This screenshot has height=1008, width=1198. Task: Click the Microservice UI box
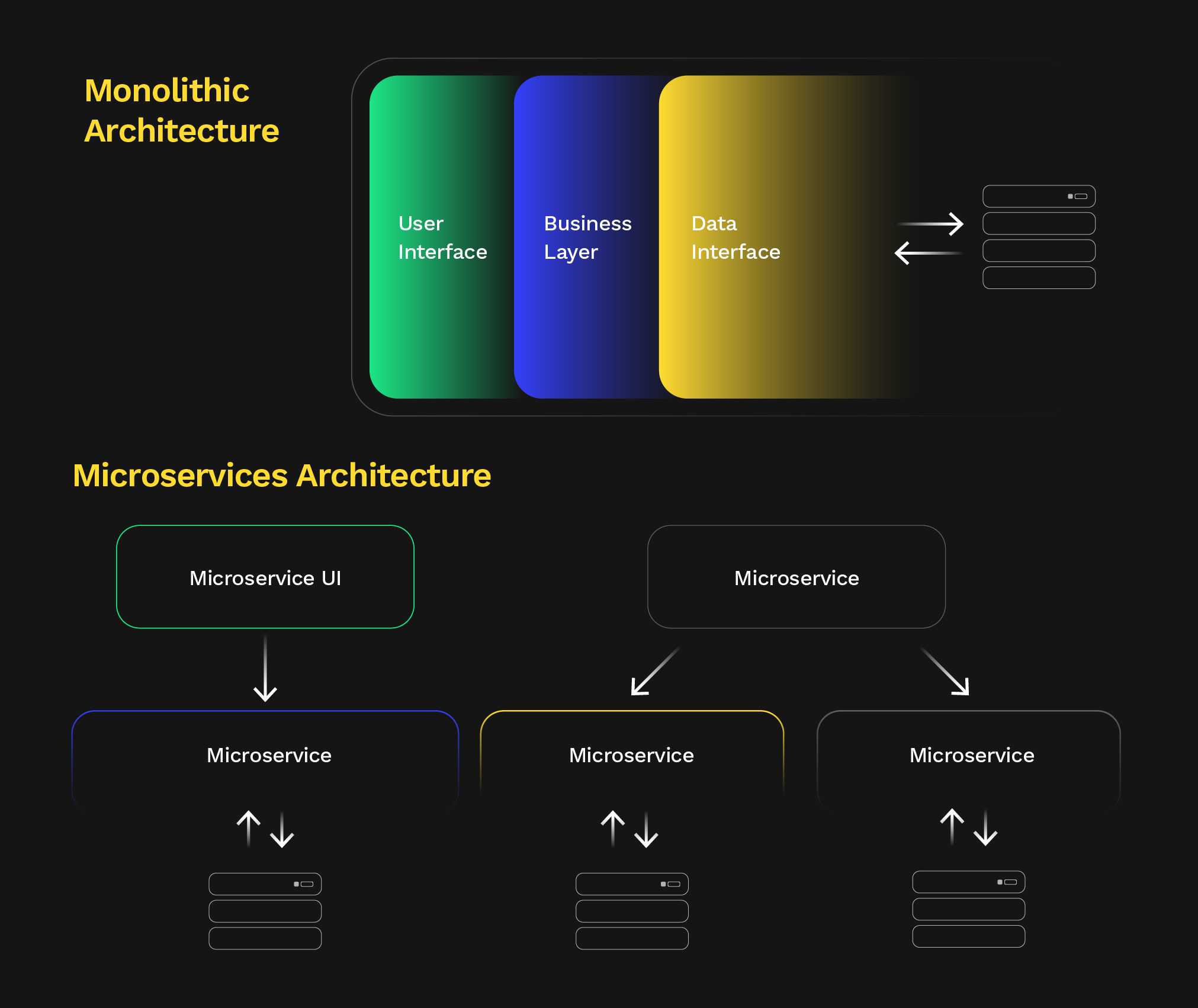(x=265, y=577)
